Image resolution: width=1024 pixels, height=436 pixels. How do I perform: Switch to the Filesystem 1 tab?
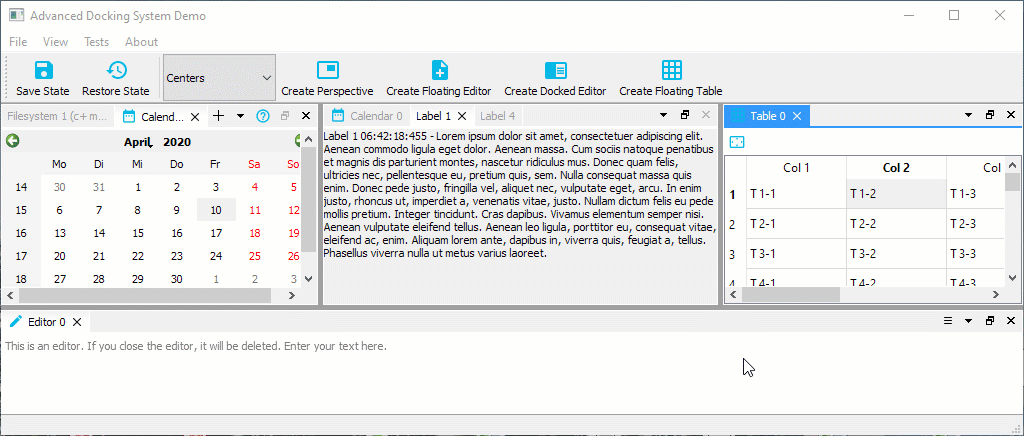[57, 116]
